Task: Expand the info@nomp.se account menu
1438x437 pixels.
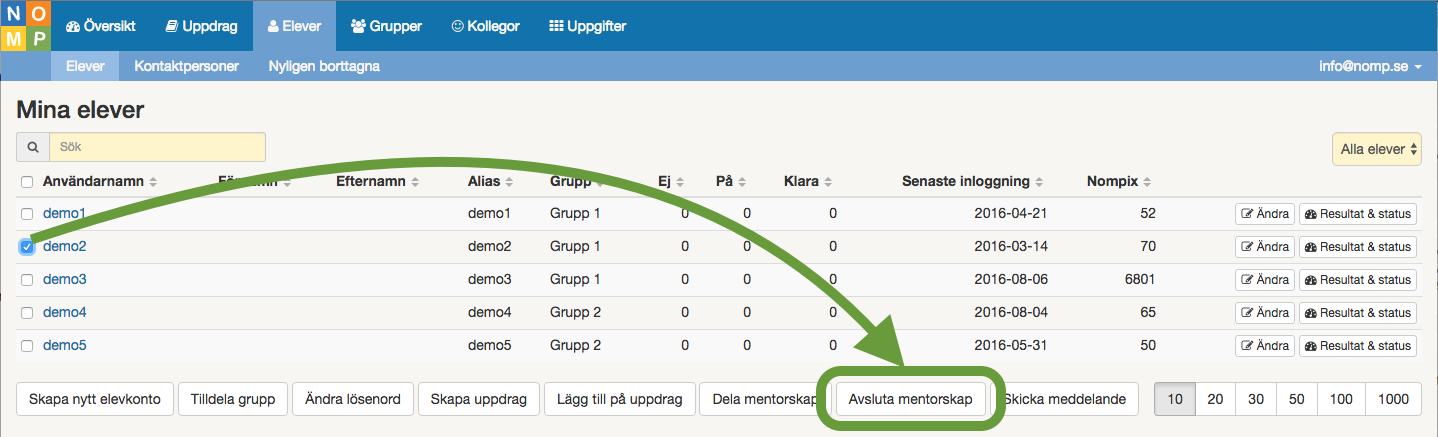Action: (1369, 67)
